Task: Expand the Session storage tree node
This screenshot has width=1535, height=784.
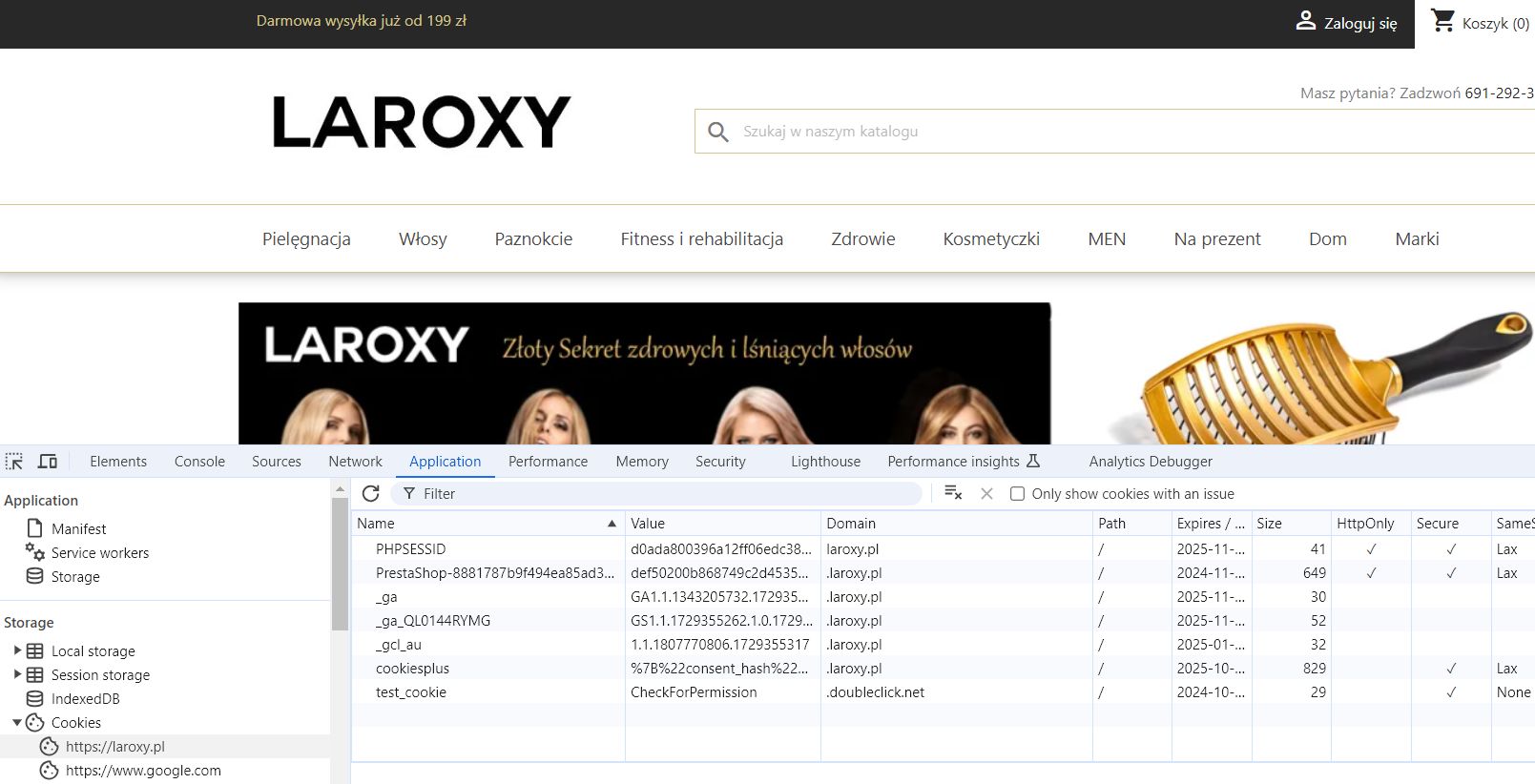Action: click(17, 674)
